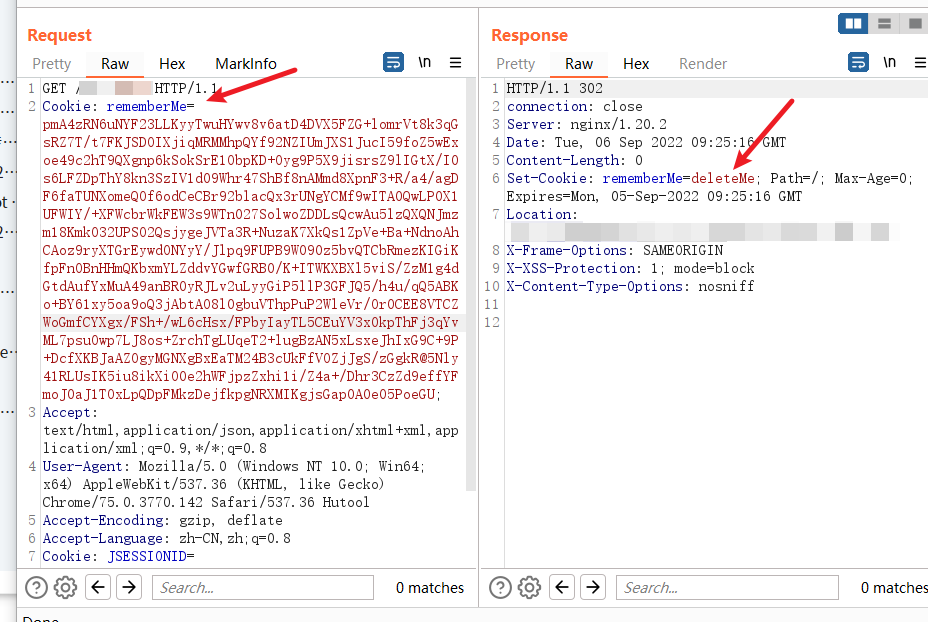Open Request panel hamburger options menu
This screenshot has width=928, height=622.
[455, 62]
